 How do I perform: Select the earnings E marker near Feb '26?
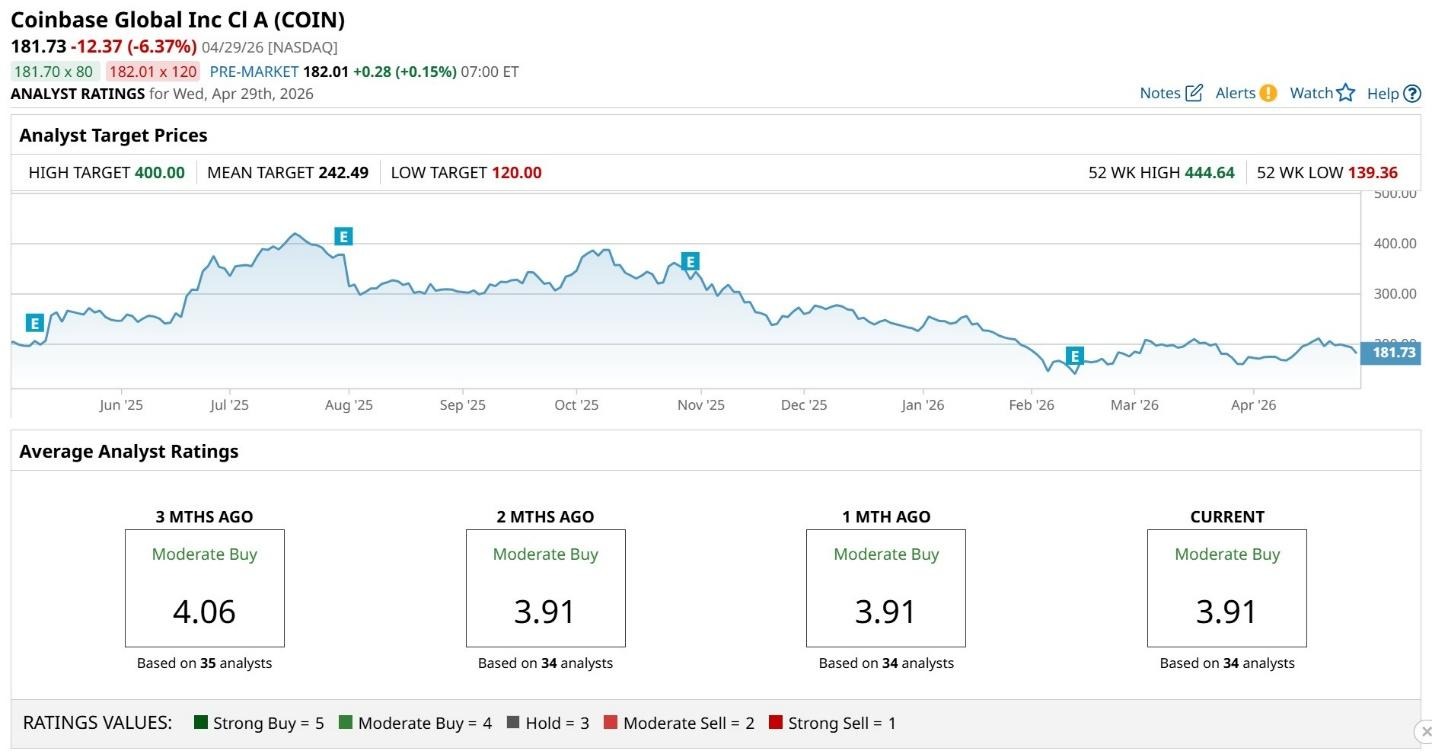click(x=1074, y=356)
